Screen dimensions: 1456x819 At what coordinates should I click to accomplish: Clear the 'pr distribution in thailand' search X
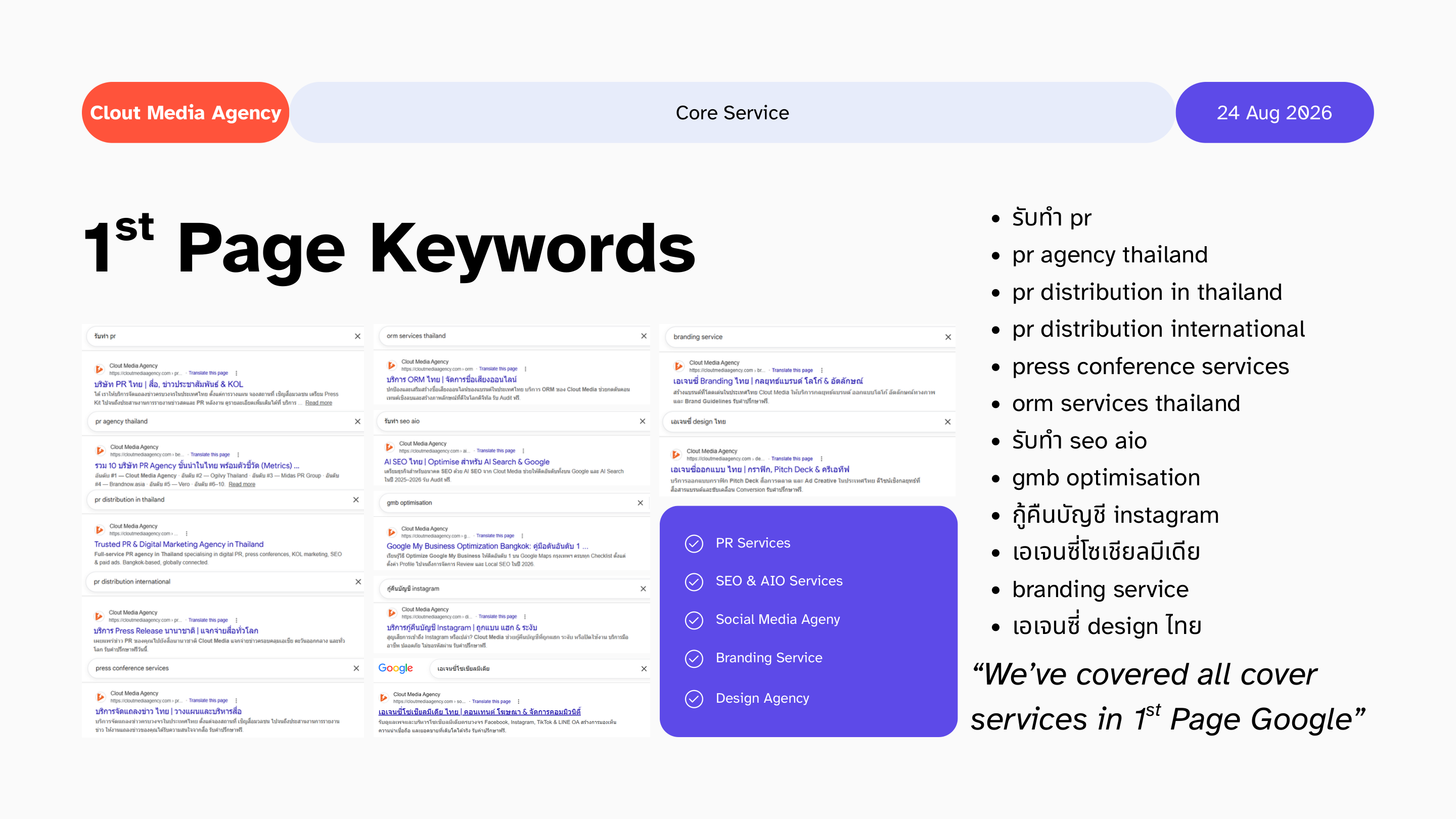pyautogui.click(x=356, y=499)
